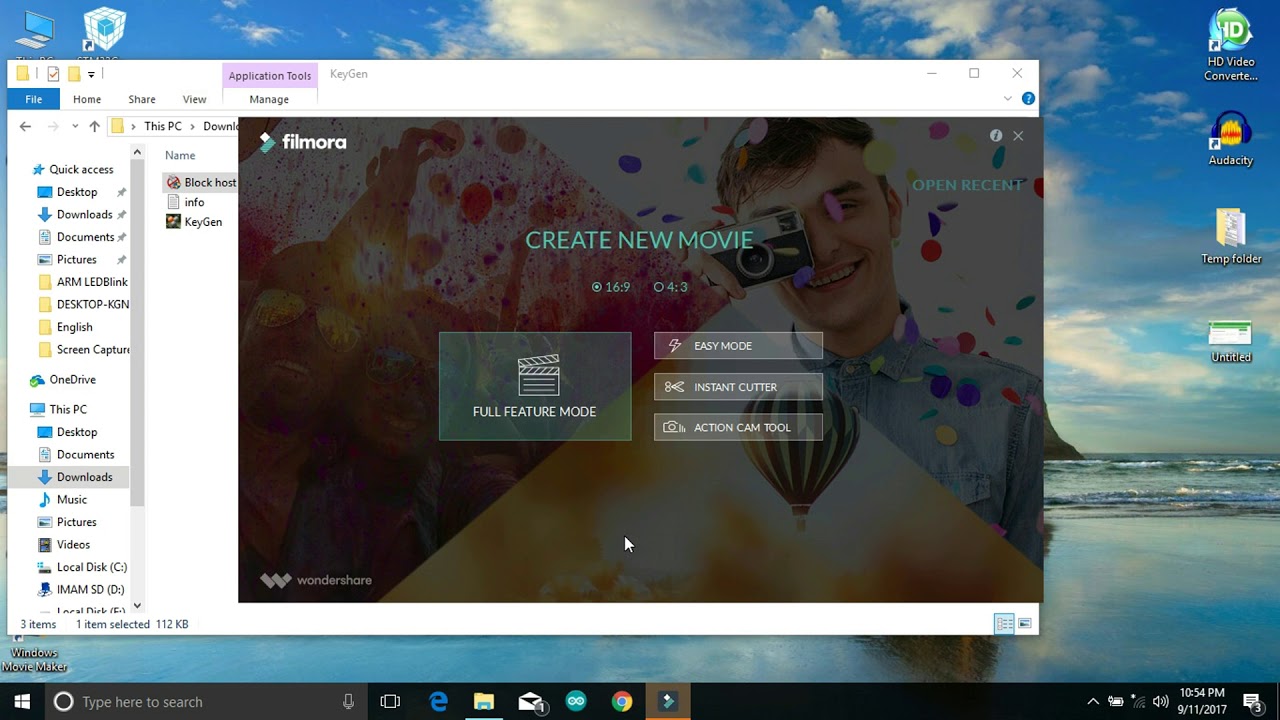Switch Explorer to details view
1280x720 pixels.
pos(1004,624)
